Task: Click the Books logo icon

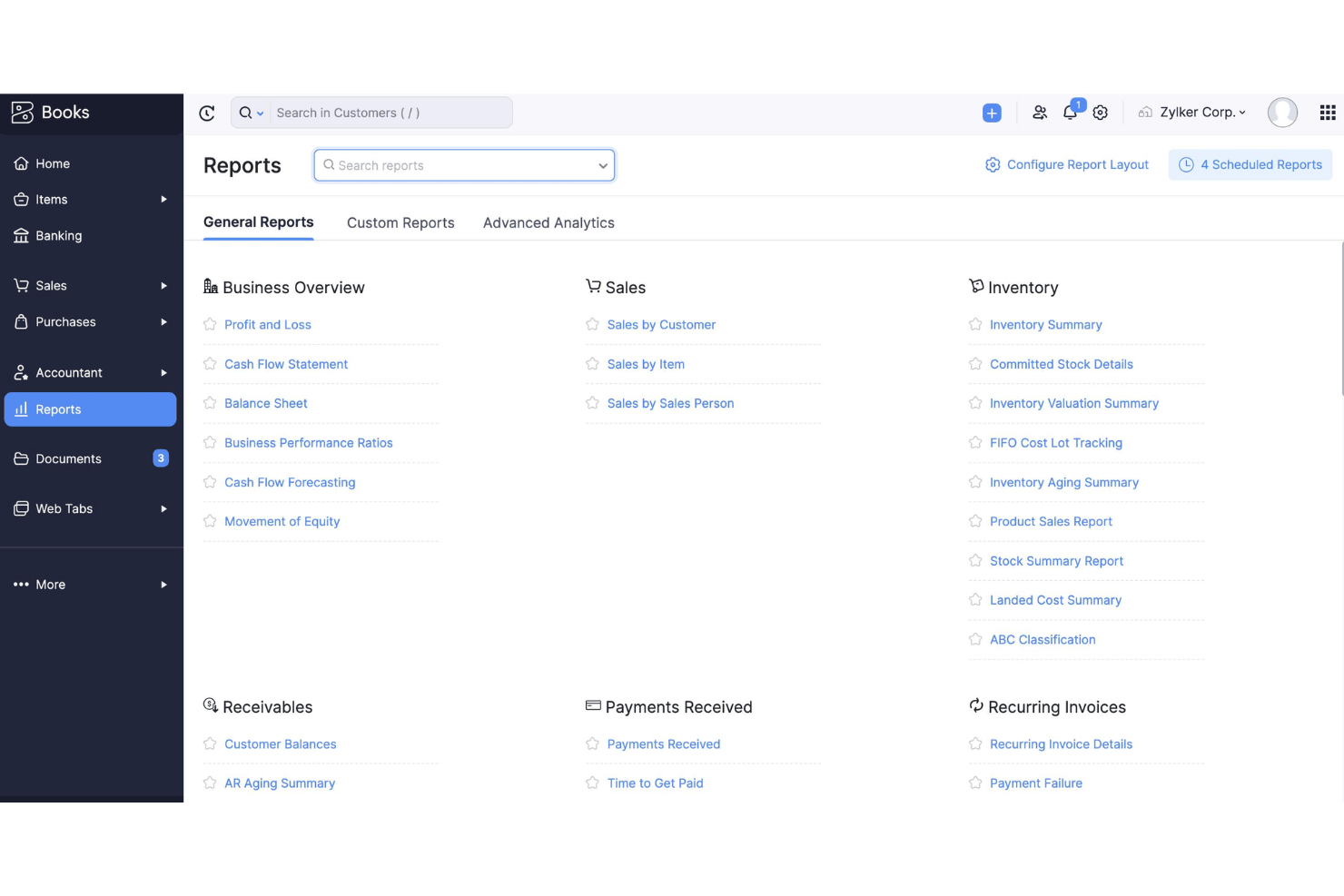Action: 22,112
